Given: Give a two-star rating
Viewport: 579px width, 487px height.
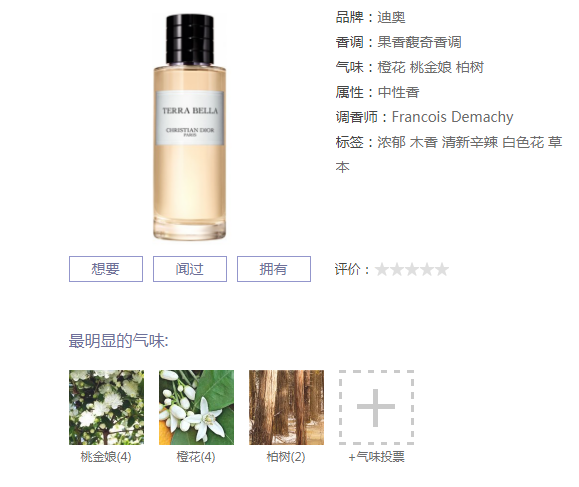Looking at the screenshot, I should [397, 270].
